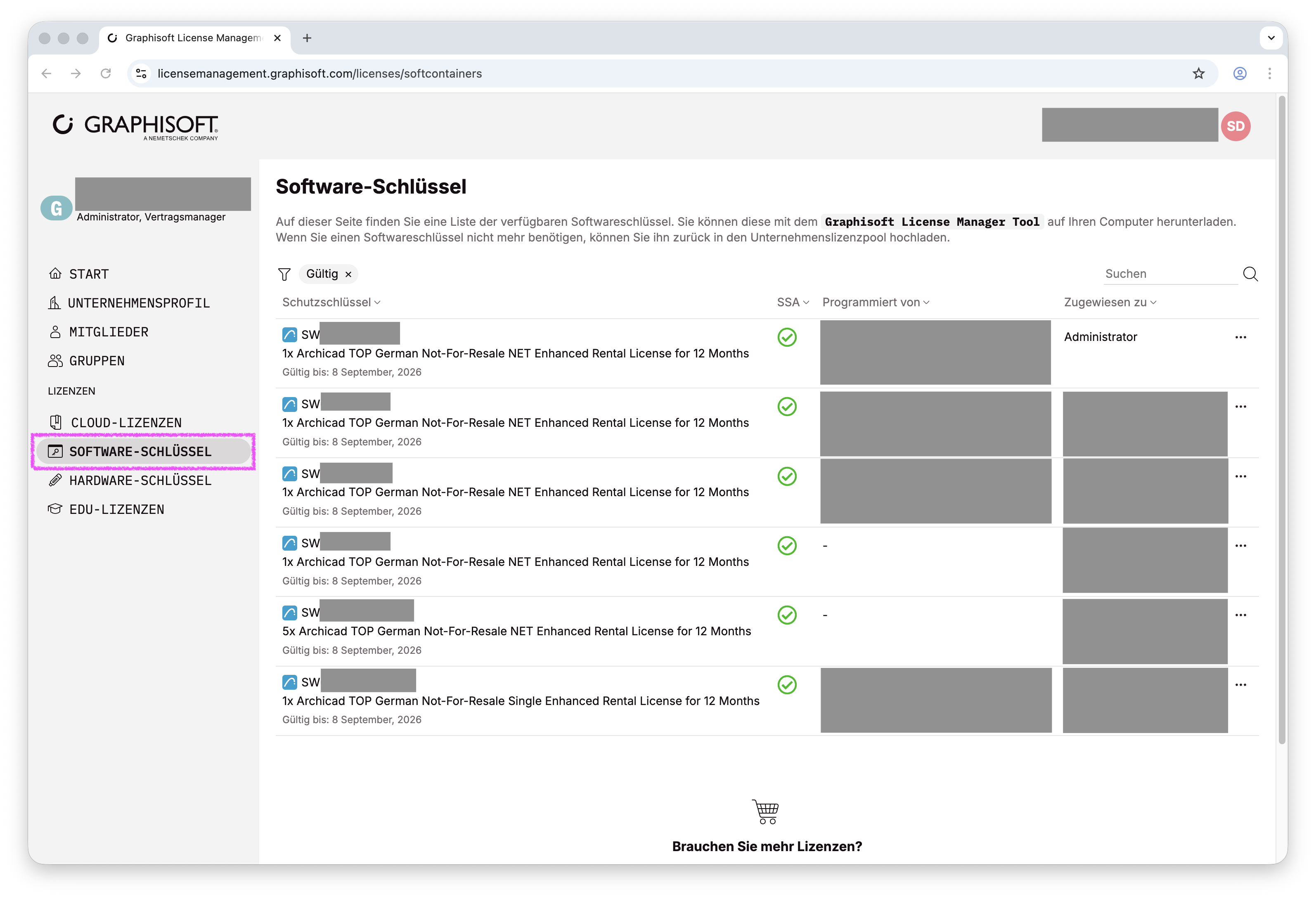Image resolution: width=1316 pixels, height=899 pixels.
Task: Click the SSA checkmark of the 5x Archicad row
Action: tap(786, 615)
